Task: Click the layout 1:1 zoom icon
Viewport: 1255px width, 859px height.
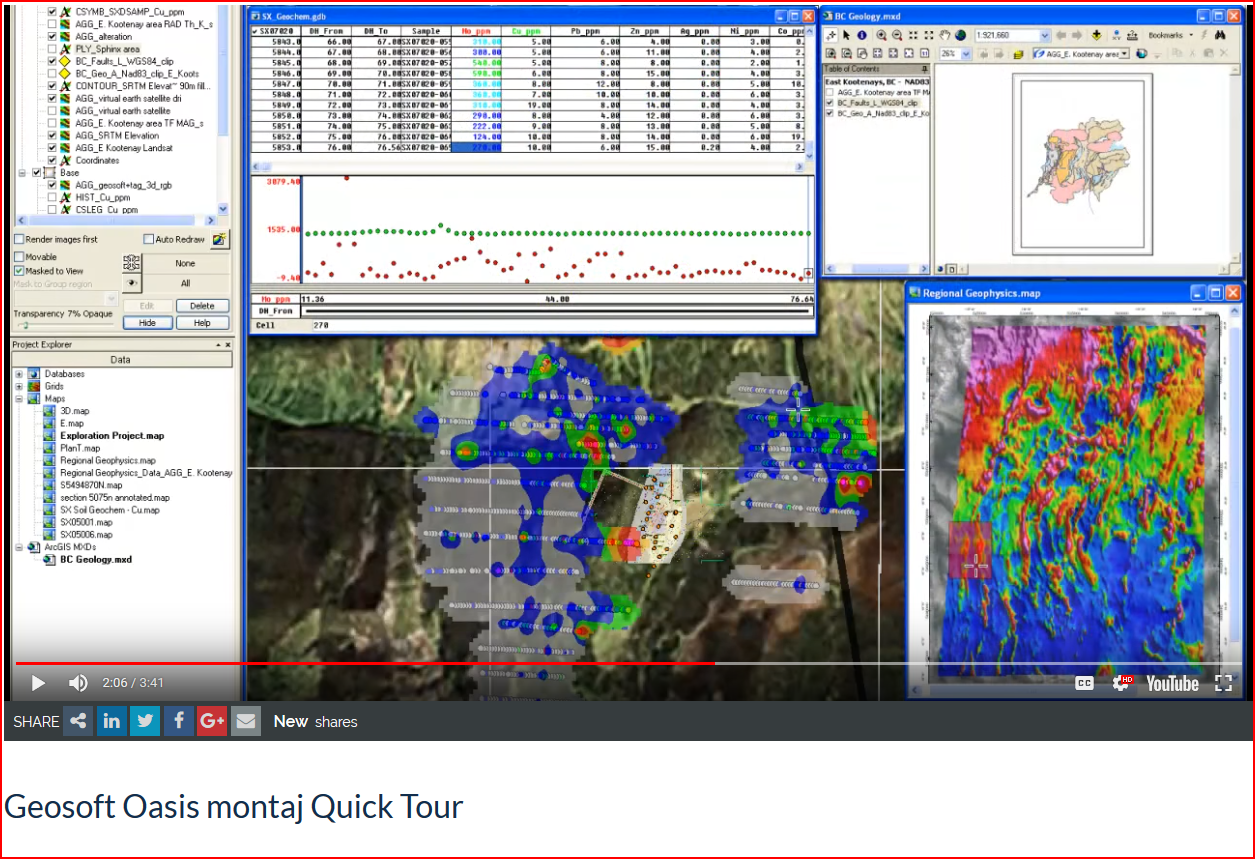Action: point(926,53)
